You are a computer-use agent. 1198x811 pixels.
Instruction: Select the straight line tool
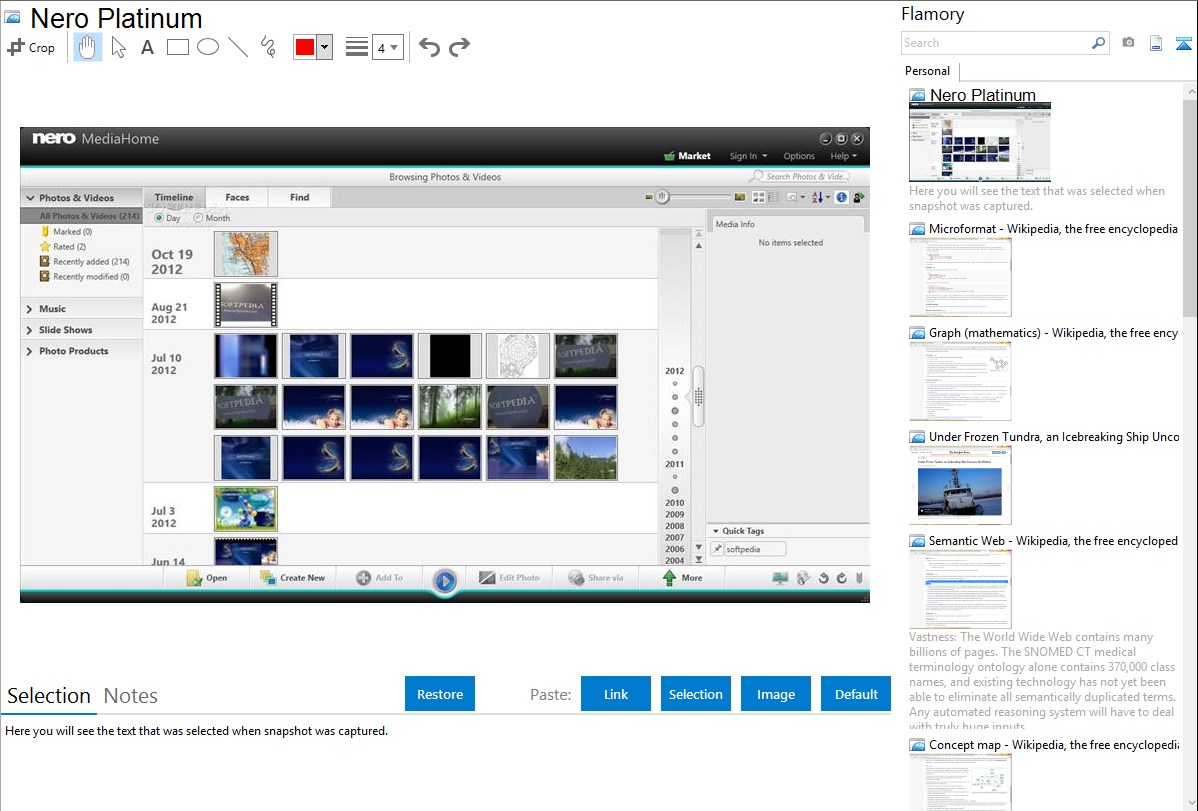tap(238, 47)
